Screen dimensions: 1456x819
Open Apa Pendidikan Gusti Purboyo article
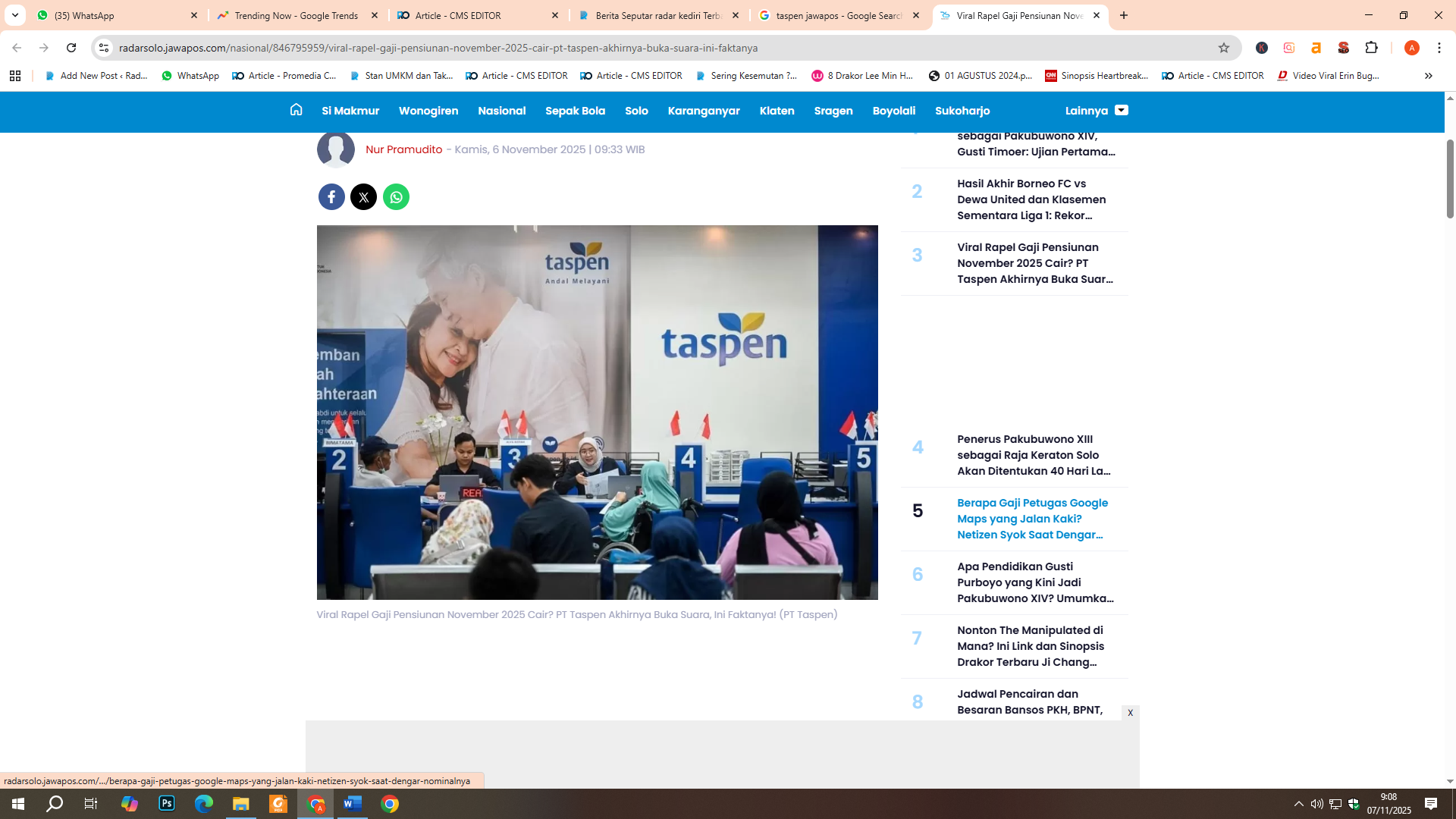click(1035, 582)
